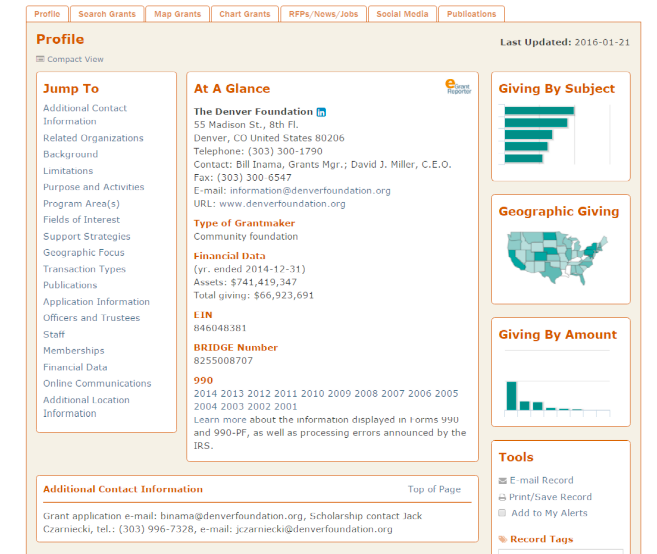The image size is (657, 554).
Task: Jump to Limitations section
Action: click(68, 171)
